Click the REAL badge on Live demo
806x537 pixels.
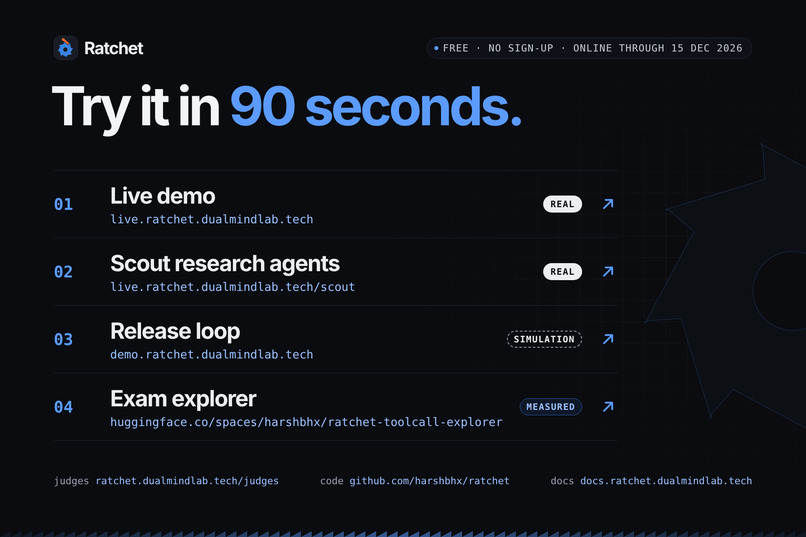click(562, 204)
